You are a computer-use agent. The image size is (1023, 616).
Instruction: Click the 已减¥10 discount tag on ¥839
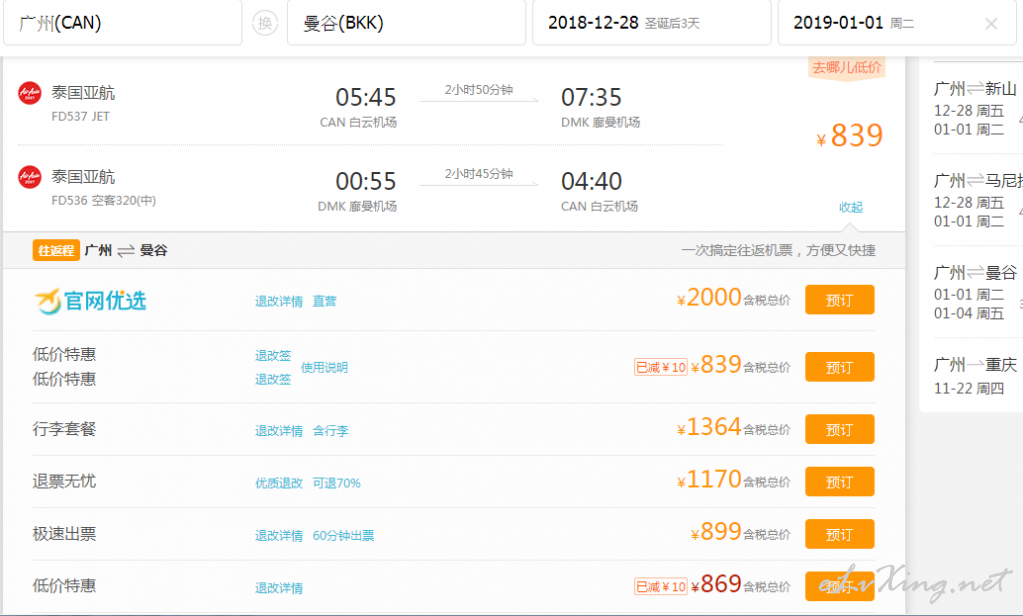pos(660,367)
